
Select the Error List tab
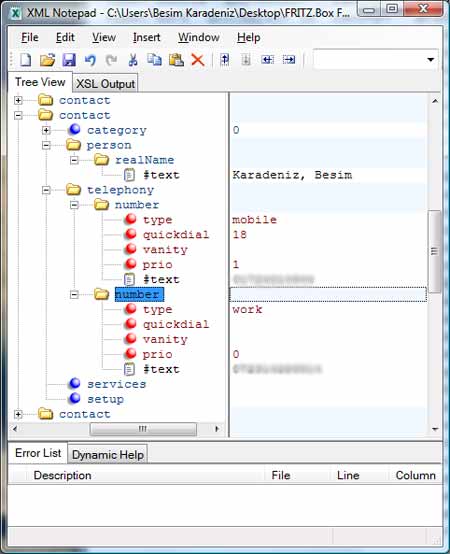pyautogui.click(x=38, y=453)
